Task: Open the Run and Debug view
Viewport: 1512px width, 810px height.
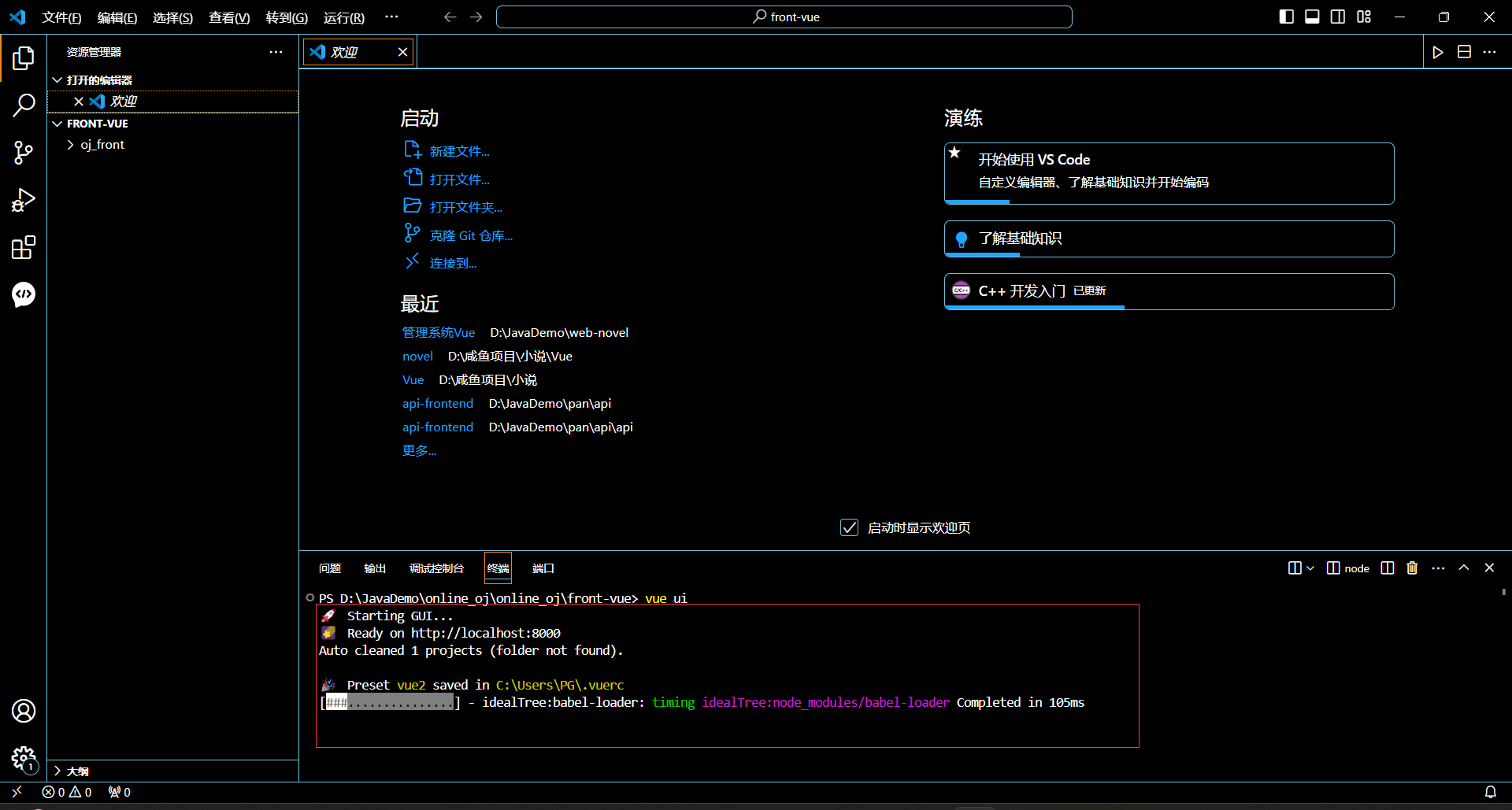Action: (x=24, y=200)
